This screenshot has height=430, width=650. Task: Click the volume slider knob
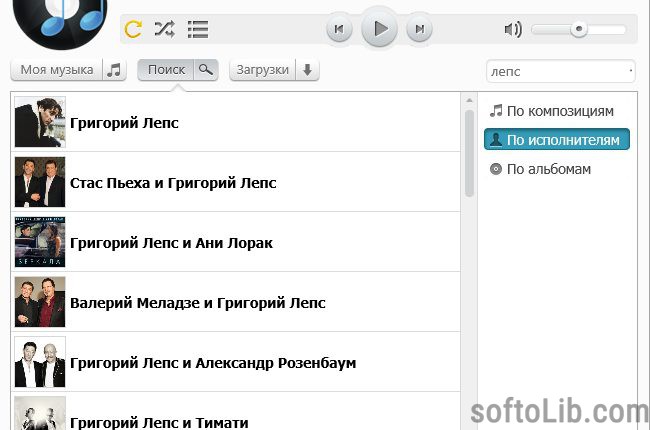[579, 29]
